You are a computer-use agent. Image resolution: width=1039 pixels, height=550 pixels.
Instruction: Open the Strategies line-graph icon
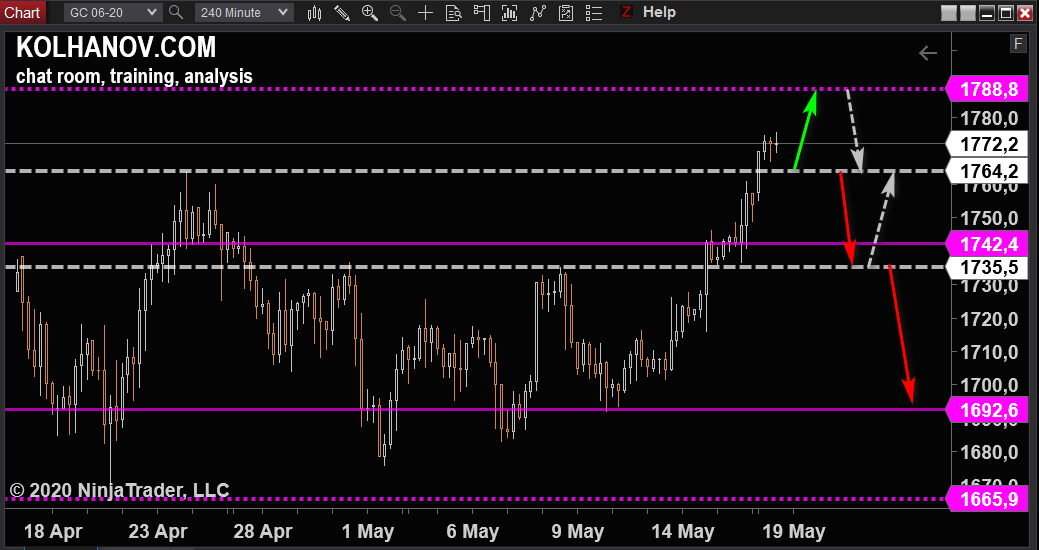click(538, 13)
